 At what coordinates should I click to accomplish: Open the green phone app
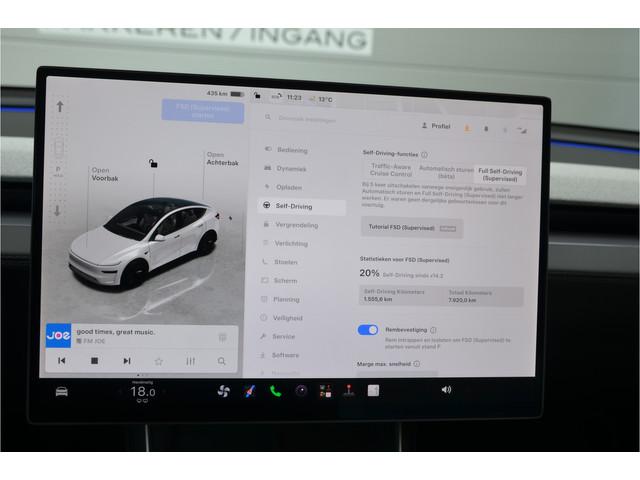(x=276, y=391)
